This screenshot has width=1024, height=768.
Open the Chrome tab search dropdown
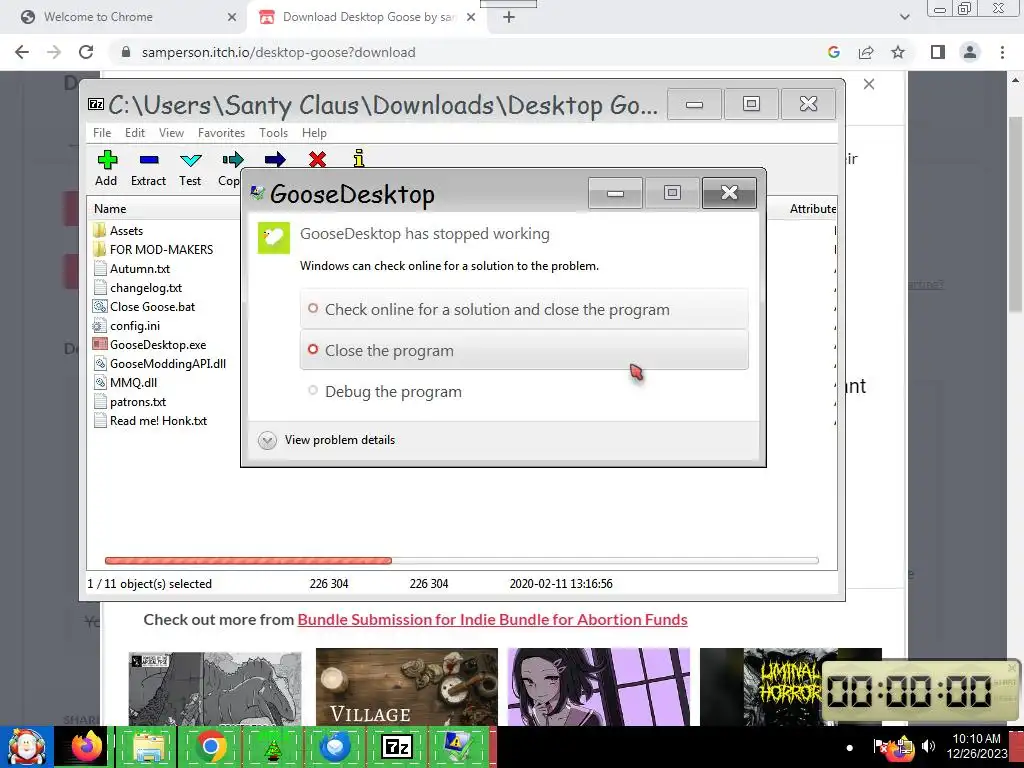pyautogui.click(x=904, y=18)
